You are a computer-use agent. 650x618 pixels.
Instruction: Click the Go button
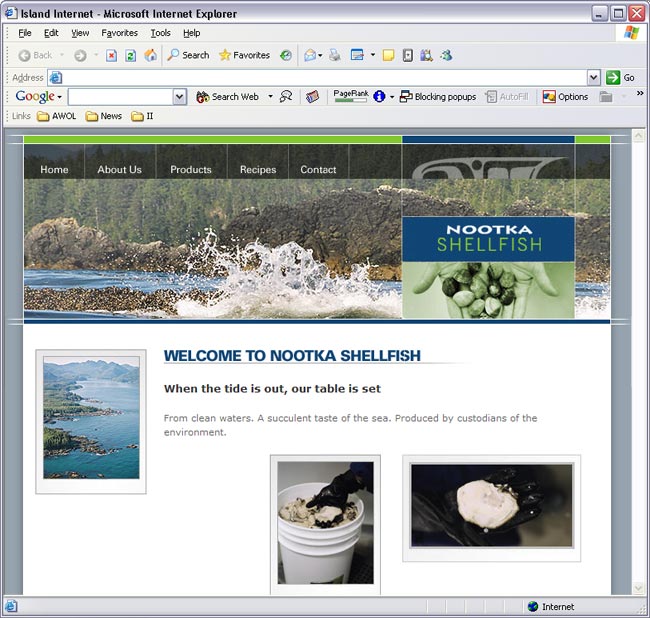(x=620, y=78)
